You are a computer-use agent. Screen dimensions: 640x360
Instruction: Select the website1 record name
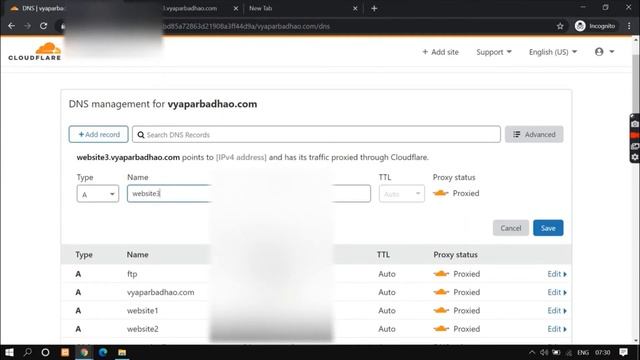(142, 311)
